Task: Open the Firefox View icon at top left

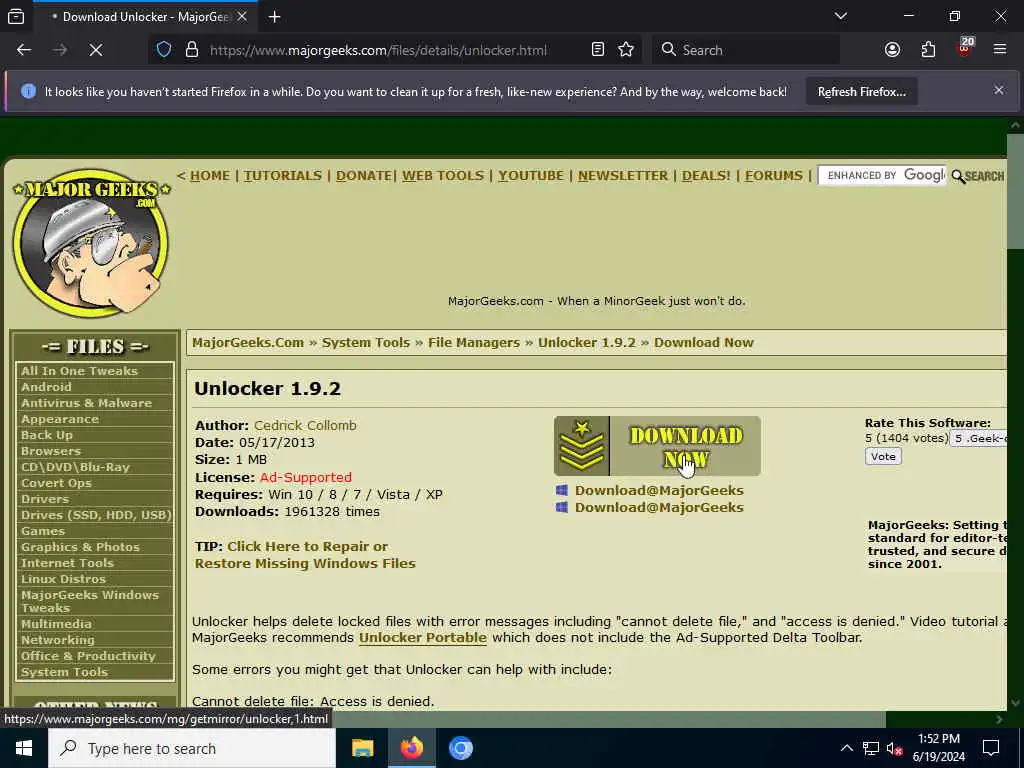Action: coord(16,16)
